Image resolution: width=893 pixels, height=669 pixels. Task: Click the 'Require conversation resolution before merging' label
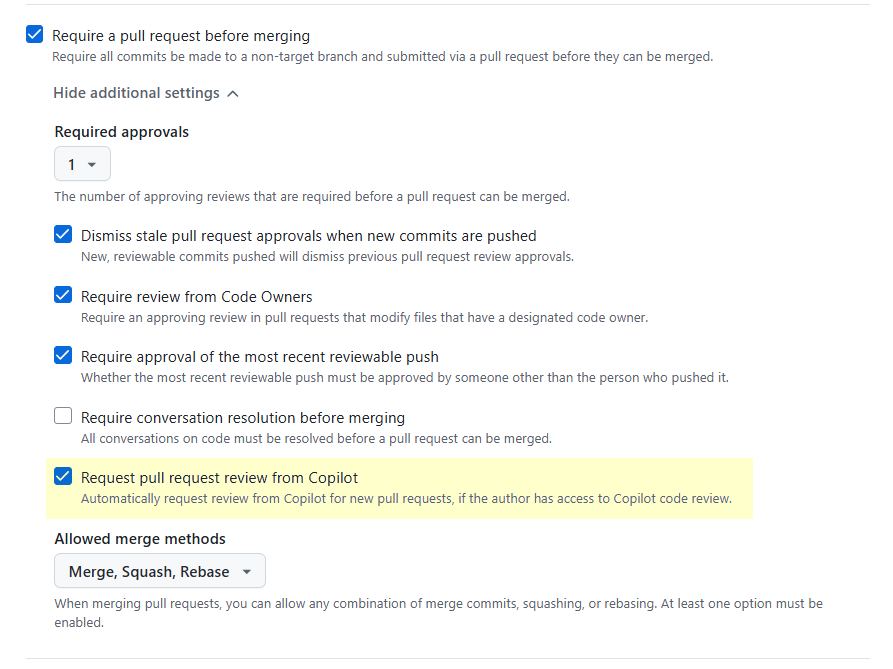click(x=242, y=417)
